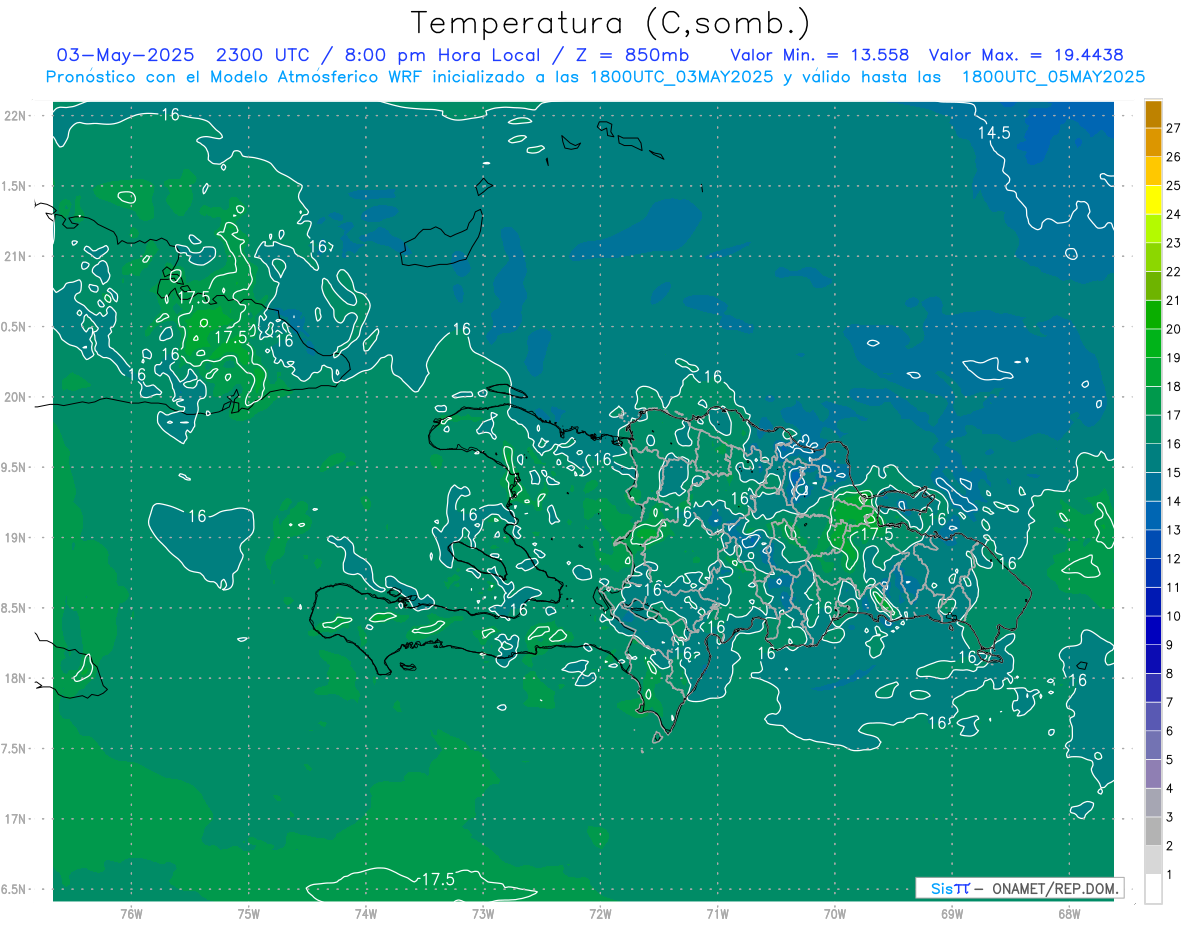Click the "6.5N" latitude axis label

click(15, 889)
